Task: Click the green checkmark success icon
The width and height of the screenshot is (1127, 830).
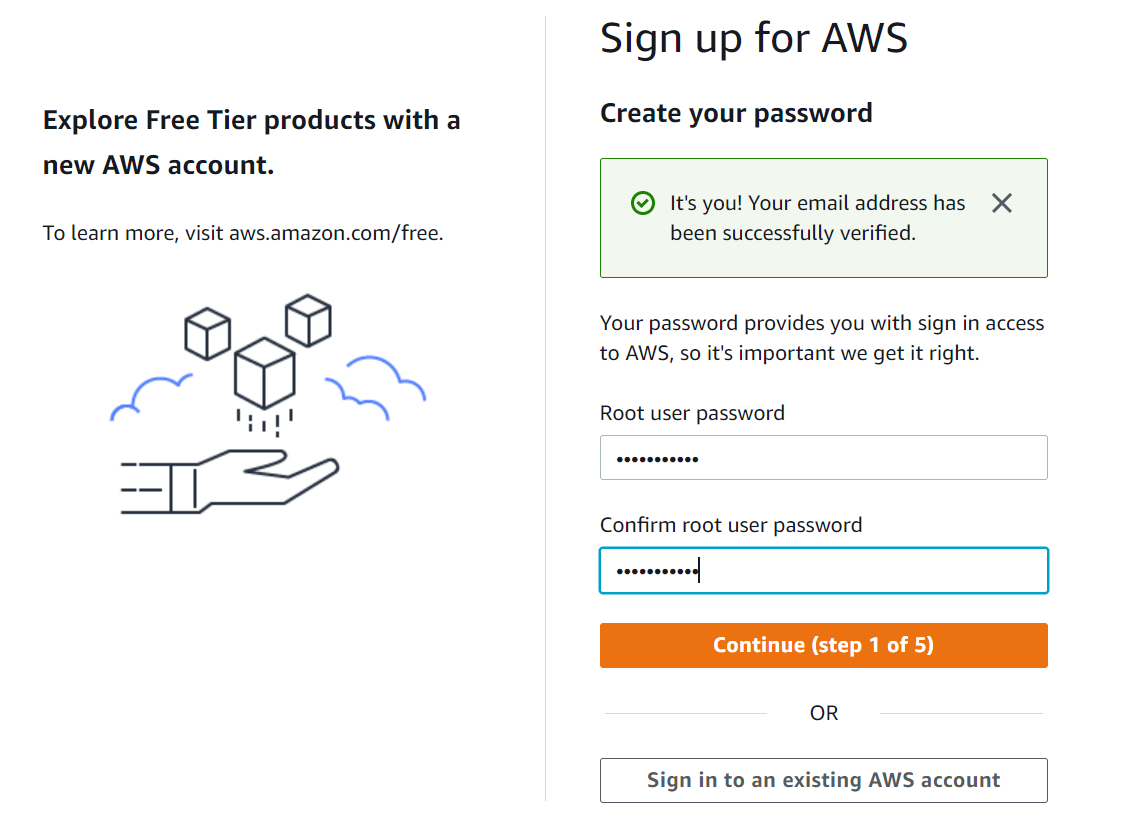Action: [643, 203]
